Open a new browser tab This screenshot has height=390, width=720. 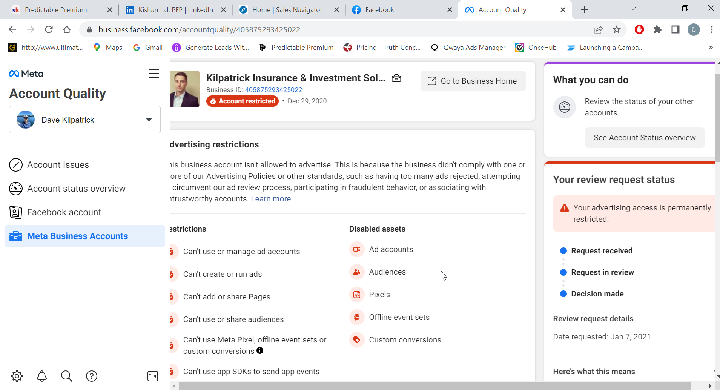coord(584,10)
